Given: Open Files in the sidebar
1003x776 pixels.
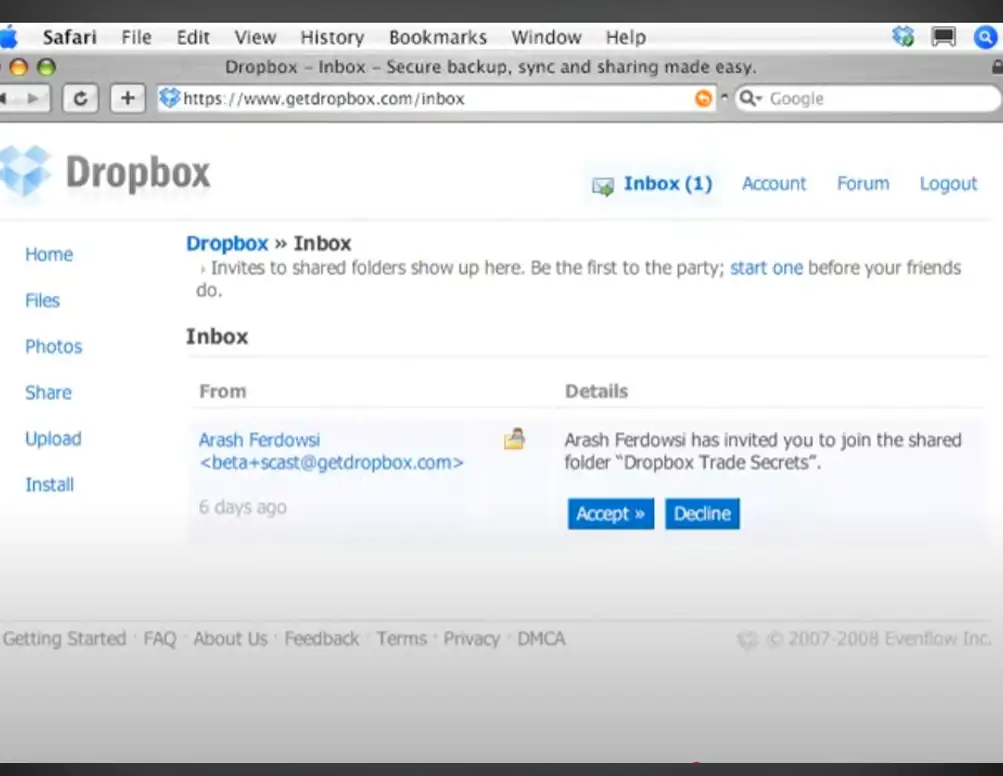Looking at the screenshot, I should coord(42,301).
